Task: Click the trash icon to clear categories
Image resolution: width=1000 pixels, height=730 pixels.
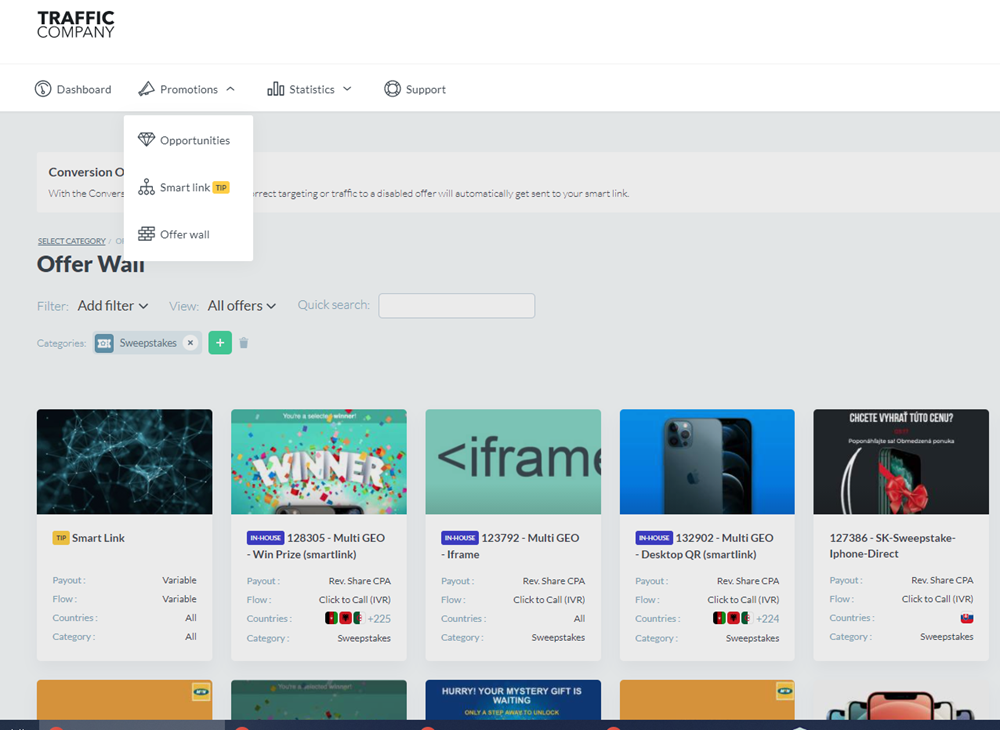Action: point(244,343)
